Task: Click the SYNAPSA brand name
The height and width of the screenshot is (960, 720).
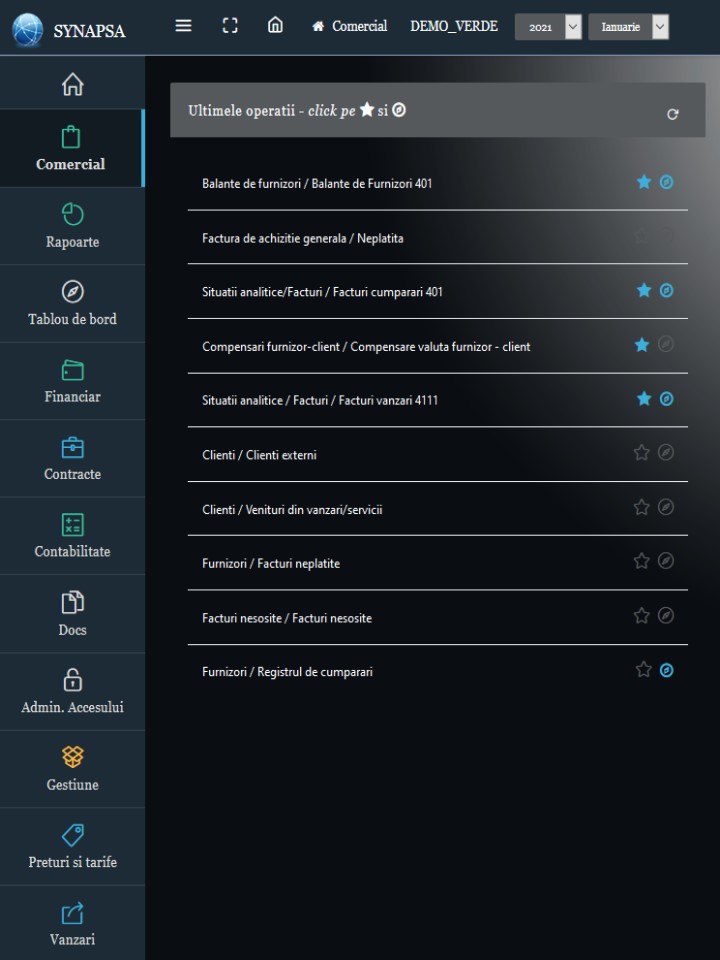Action: [89, 31]
